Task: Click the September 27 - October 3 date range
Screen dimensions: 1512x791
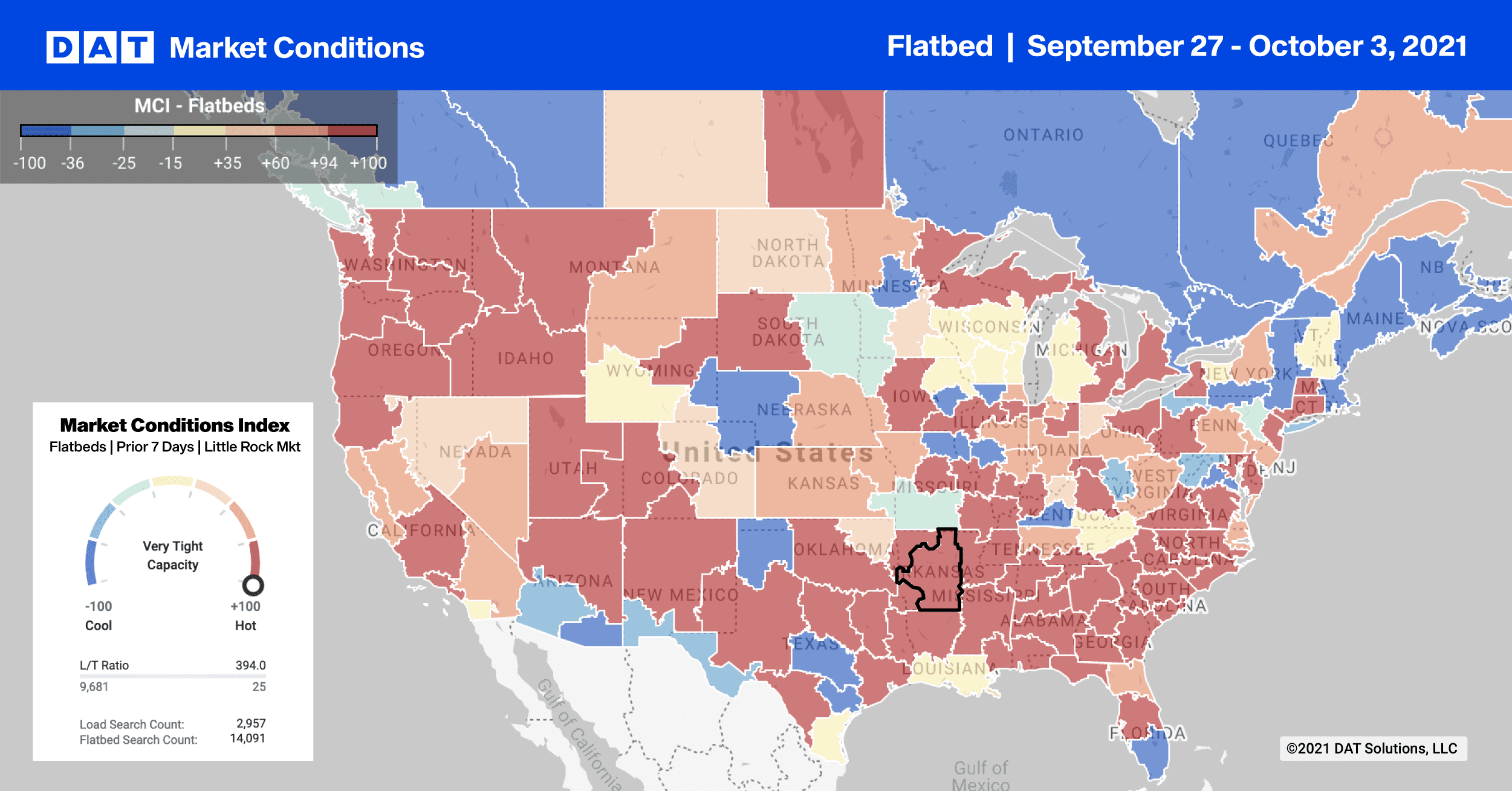Action: [x=1247, y=47]
